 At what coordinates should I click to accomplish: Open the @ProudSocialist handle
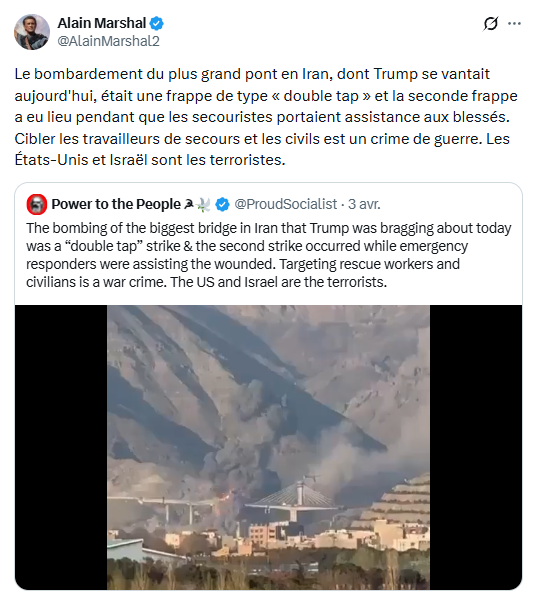(286, 204)
